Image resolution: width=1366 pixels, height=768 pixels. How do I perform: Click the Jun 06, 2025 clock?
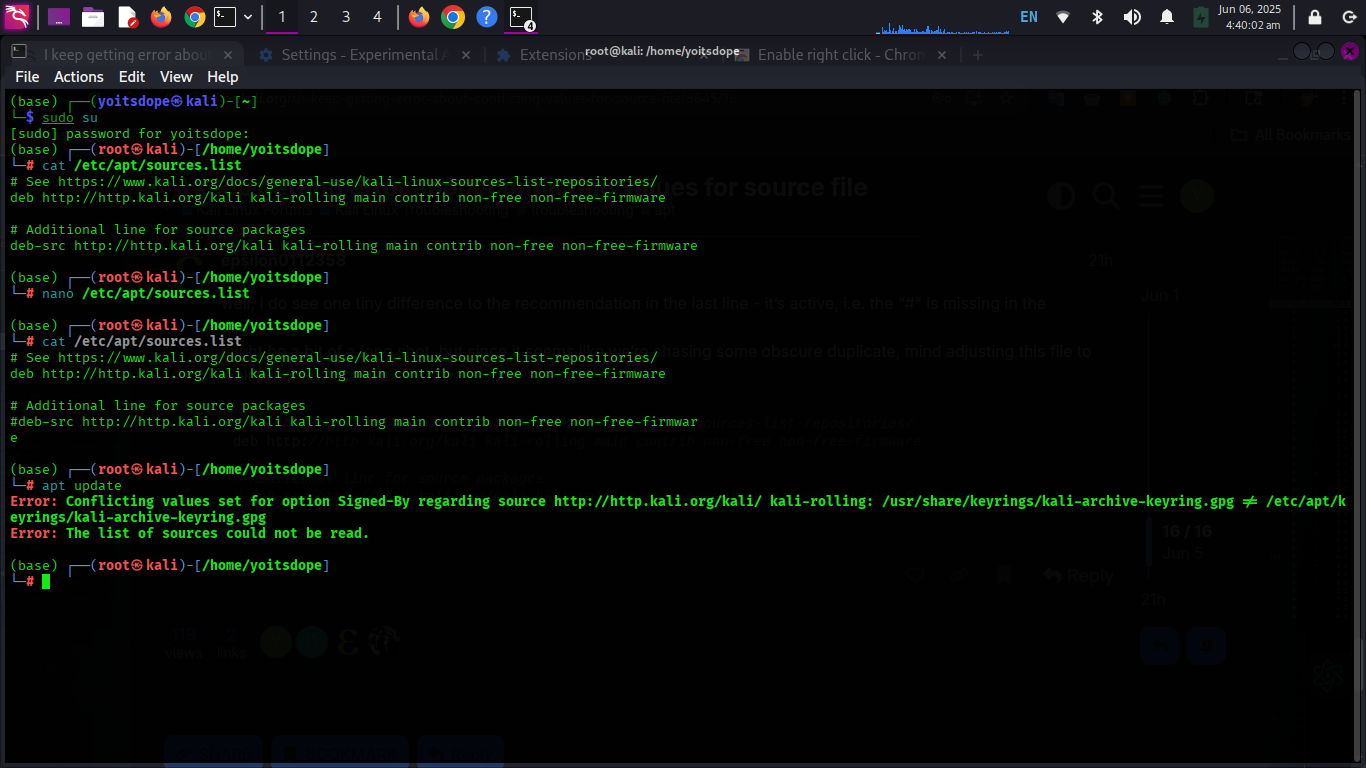(x=1249, y=16)
